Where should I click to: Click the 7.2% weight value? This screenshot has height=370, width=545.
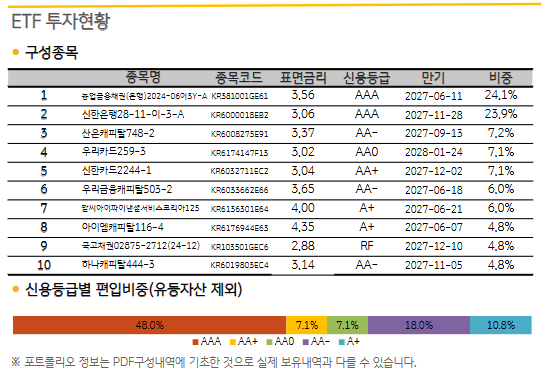click(501, 133)
